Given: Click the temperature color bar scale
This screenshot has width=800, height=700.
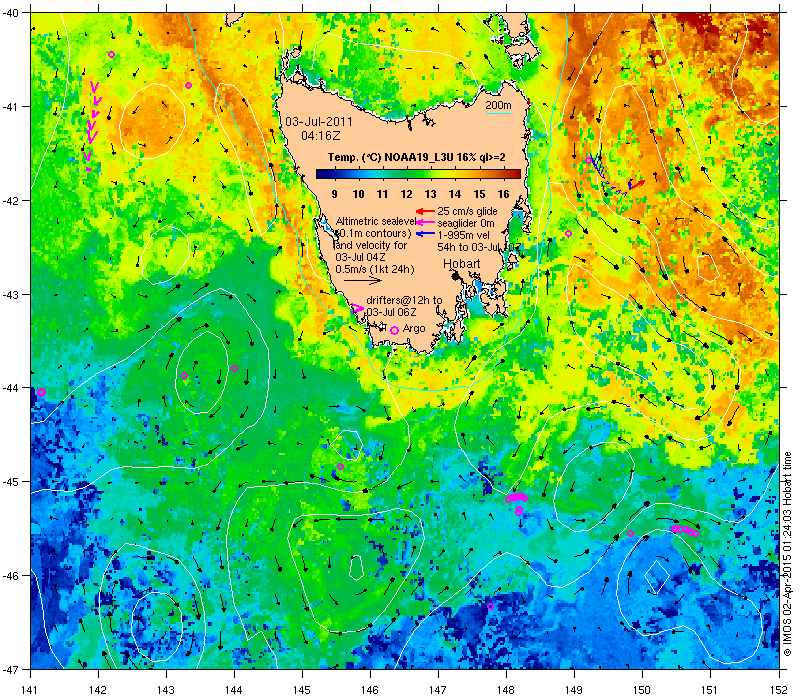Looking at the screenshot, I should (418, 174).
